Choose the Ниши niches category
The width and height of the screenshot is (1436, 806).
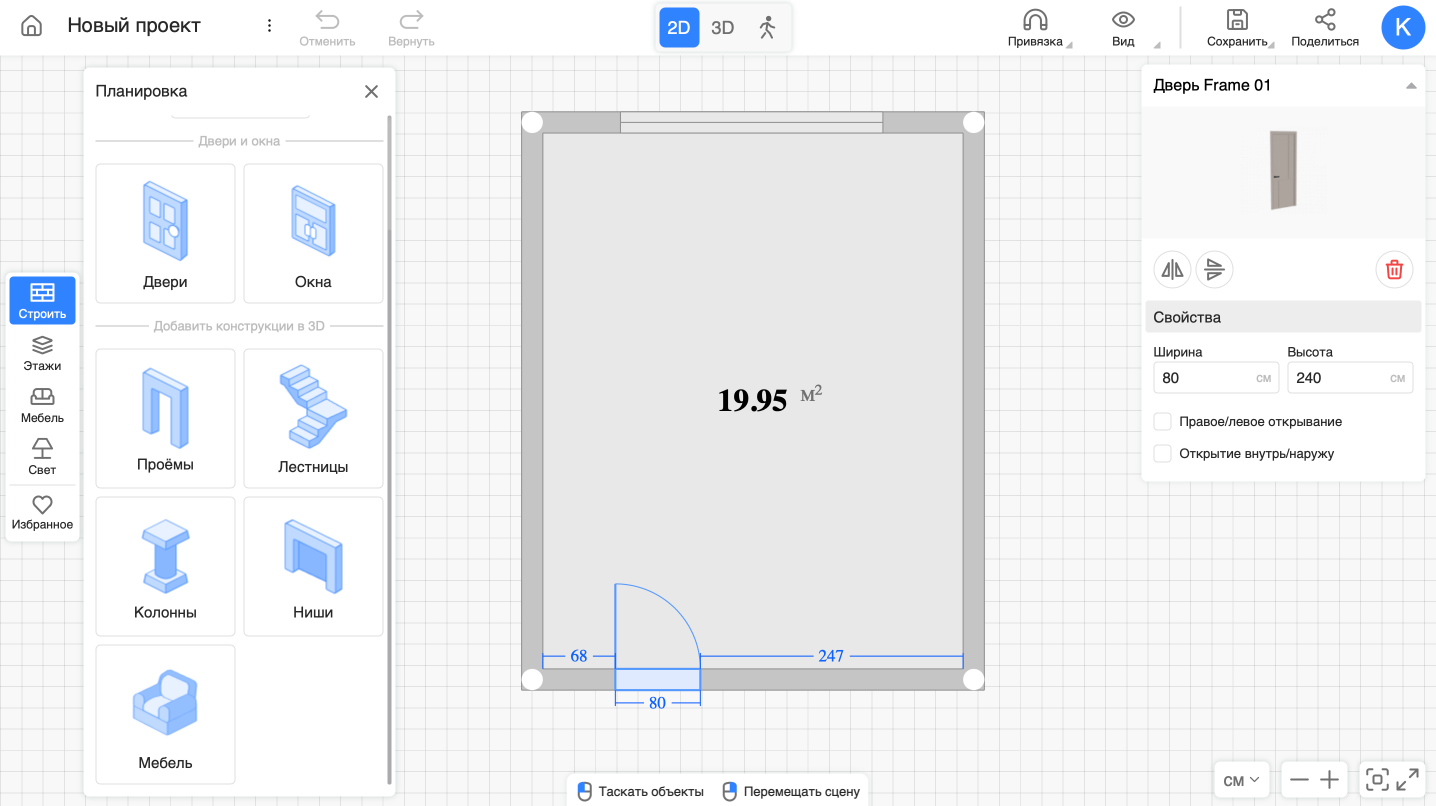tap(313, 566)
